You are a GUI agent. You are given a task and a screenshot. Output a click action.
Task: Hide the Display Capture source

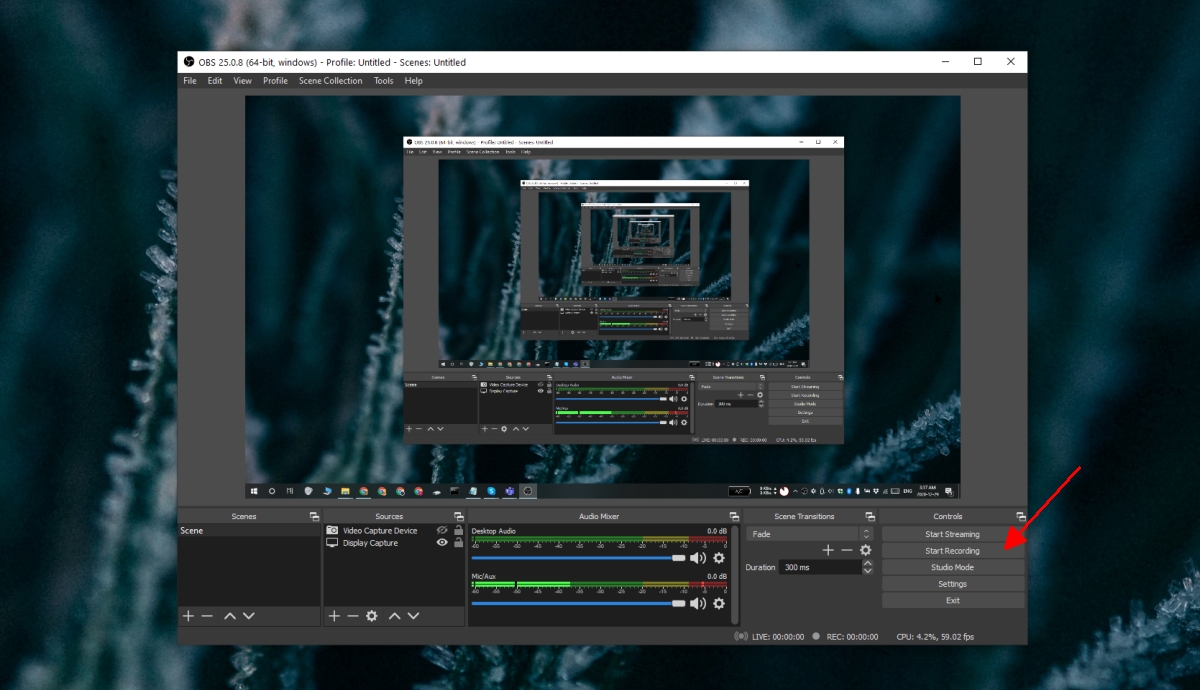442,543
